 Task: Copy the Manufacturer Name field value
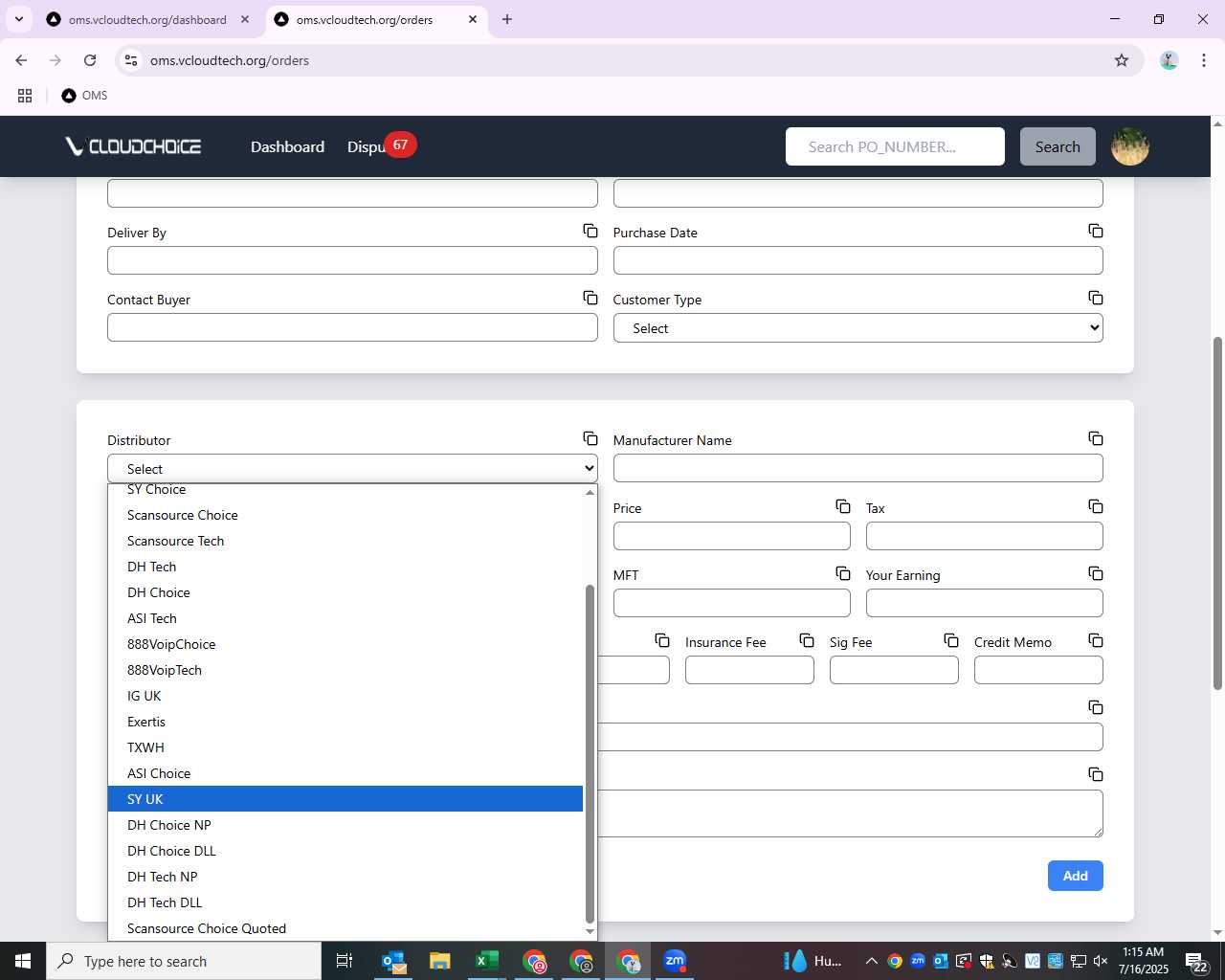point(1096,439)
